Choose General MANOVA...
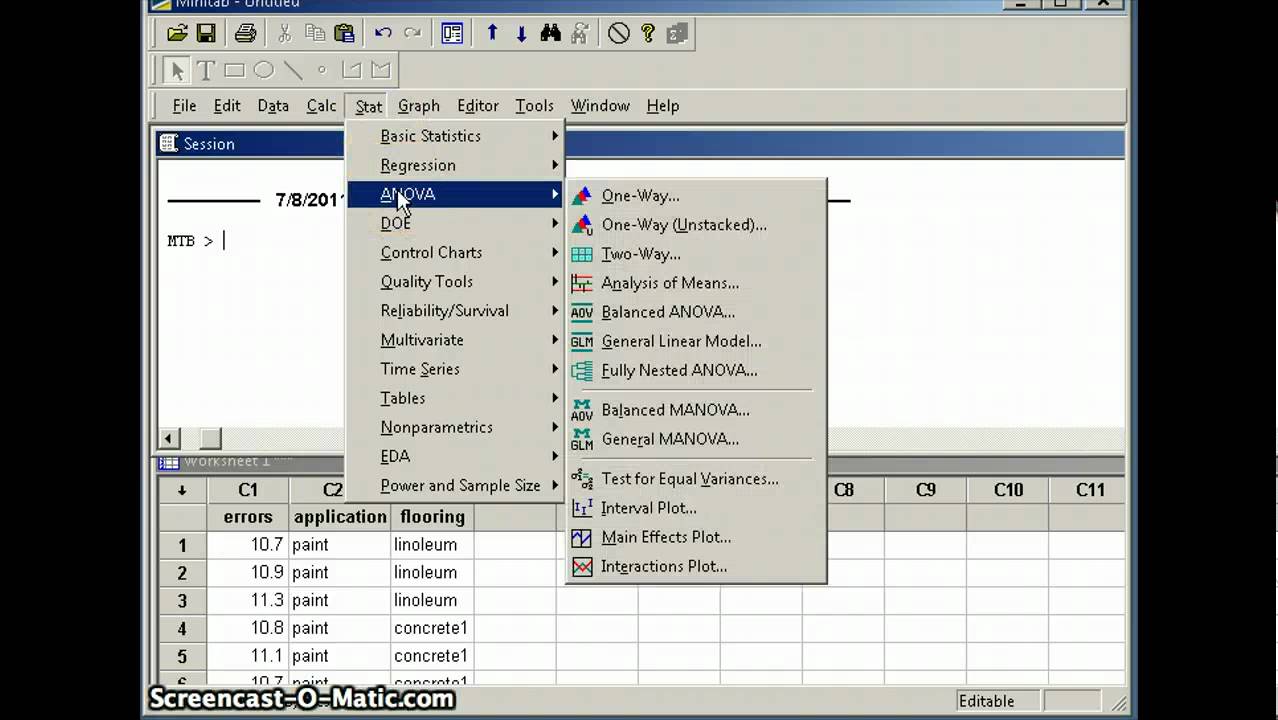Image resolution: width=1278 pixels, height=720 pixels. pos(696,439)
